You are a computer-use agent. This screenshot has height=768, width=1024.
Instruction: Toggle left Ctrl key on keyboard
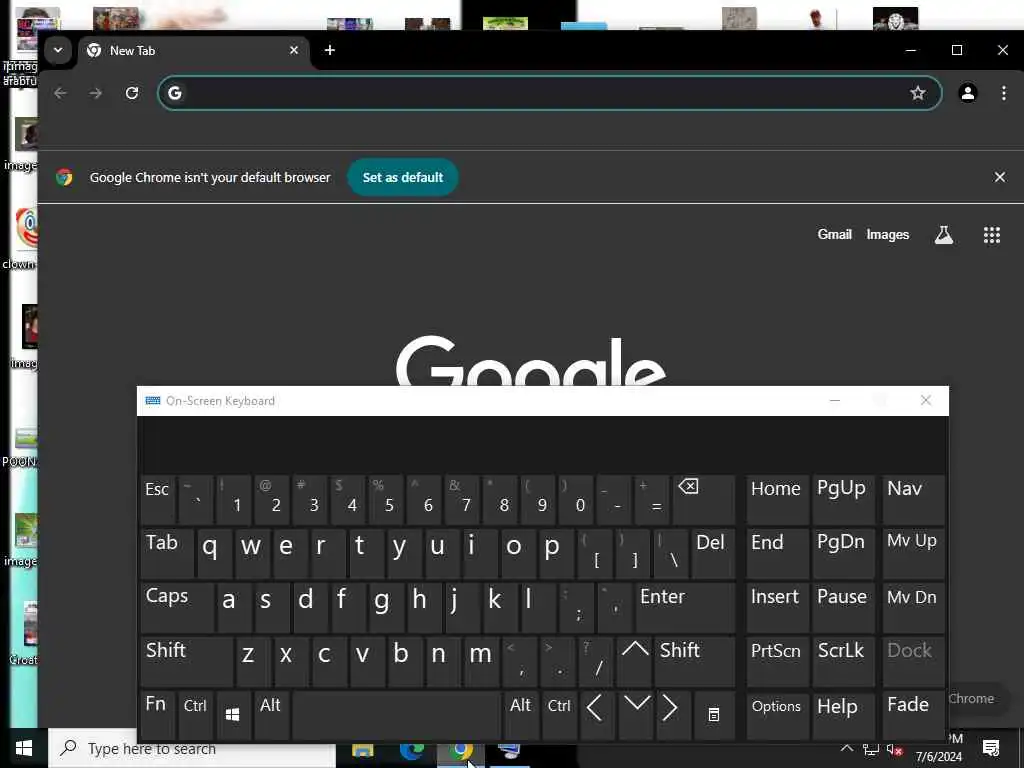195,715
